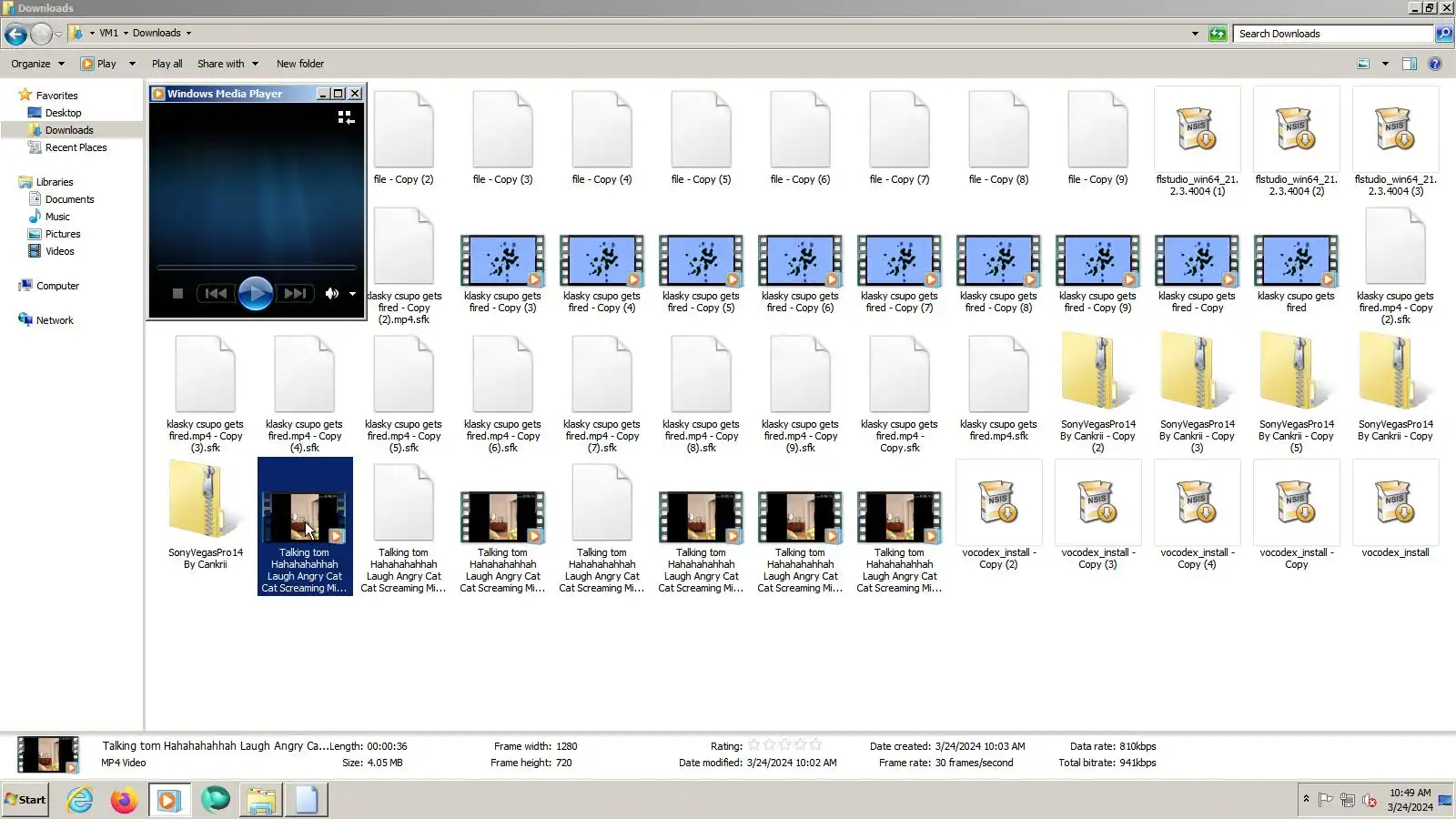Open Recent Places in the navigation pane
The width and height of the screenshot is (1456, 819).
(x=76, y=147)
